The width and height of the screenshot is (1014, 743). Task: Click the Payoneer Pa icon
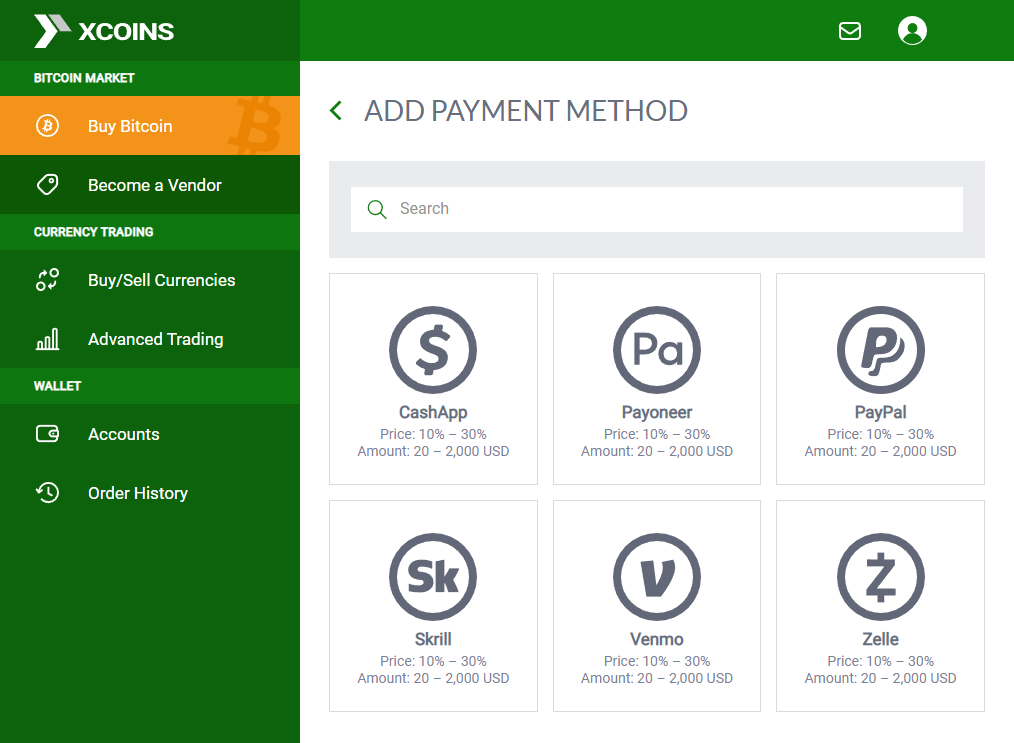(657, 350)
